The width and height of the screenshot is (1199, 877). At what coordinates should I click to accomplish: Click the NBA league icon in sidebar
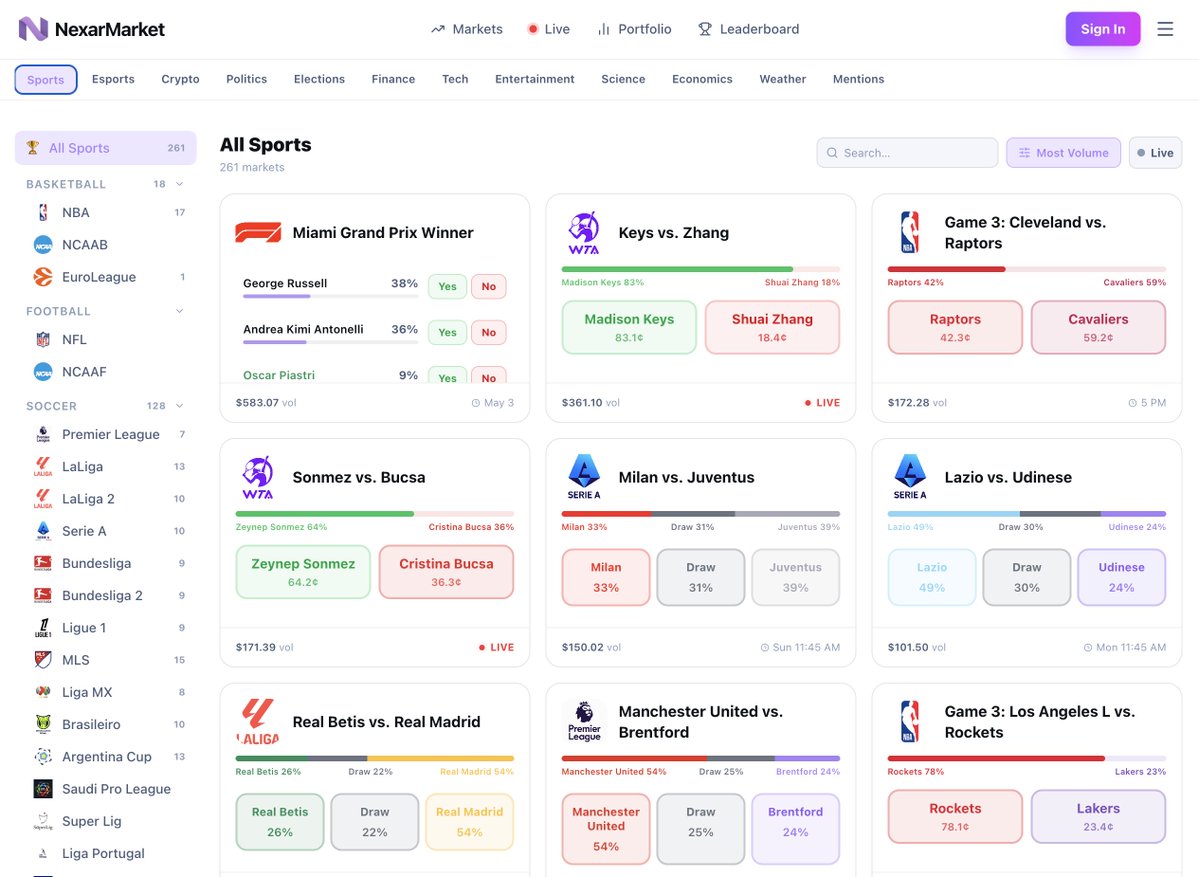click(43, 213)
